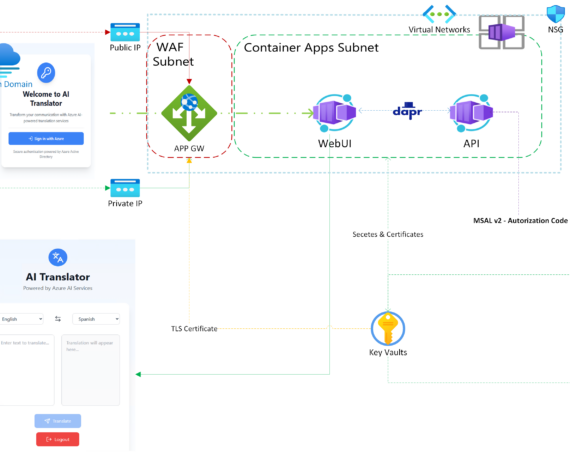Select the AI Translator title

[58, 277]
